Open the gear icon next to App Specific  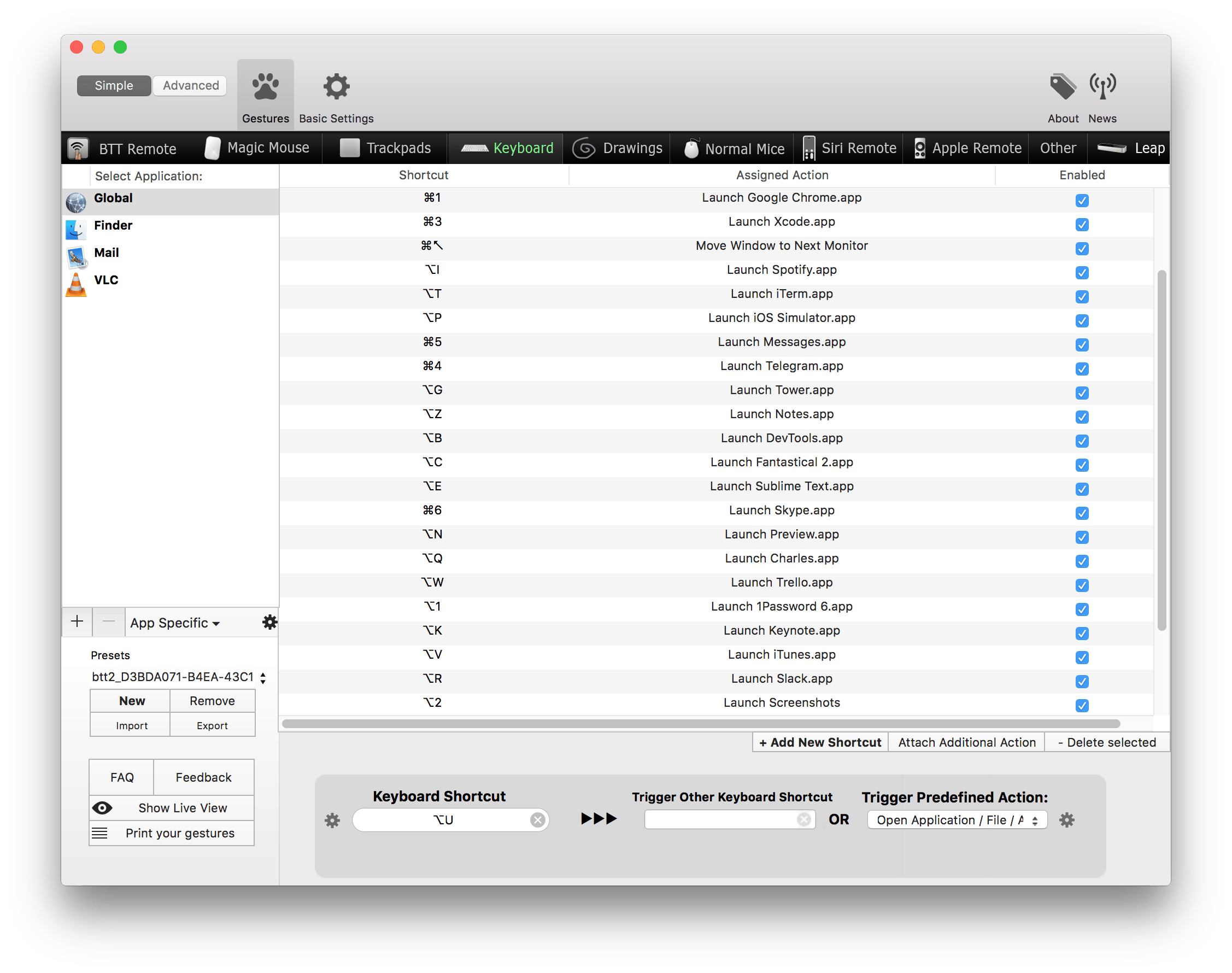pyautogui.click(x=269, y=622)
